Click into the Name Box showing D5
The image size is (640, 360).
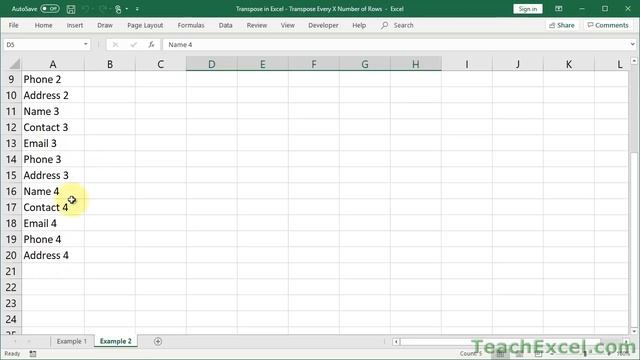click(42, 44)
